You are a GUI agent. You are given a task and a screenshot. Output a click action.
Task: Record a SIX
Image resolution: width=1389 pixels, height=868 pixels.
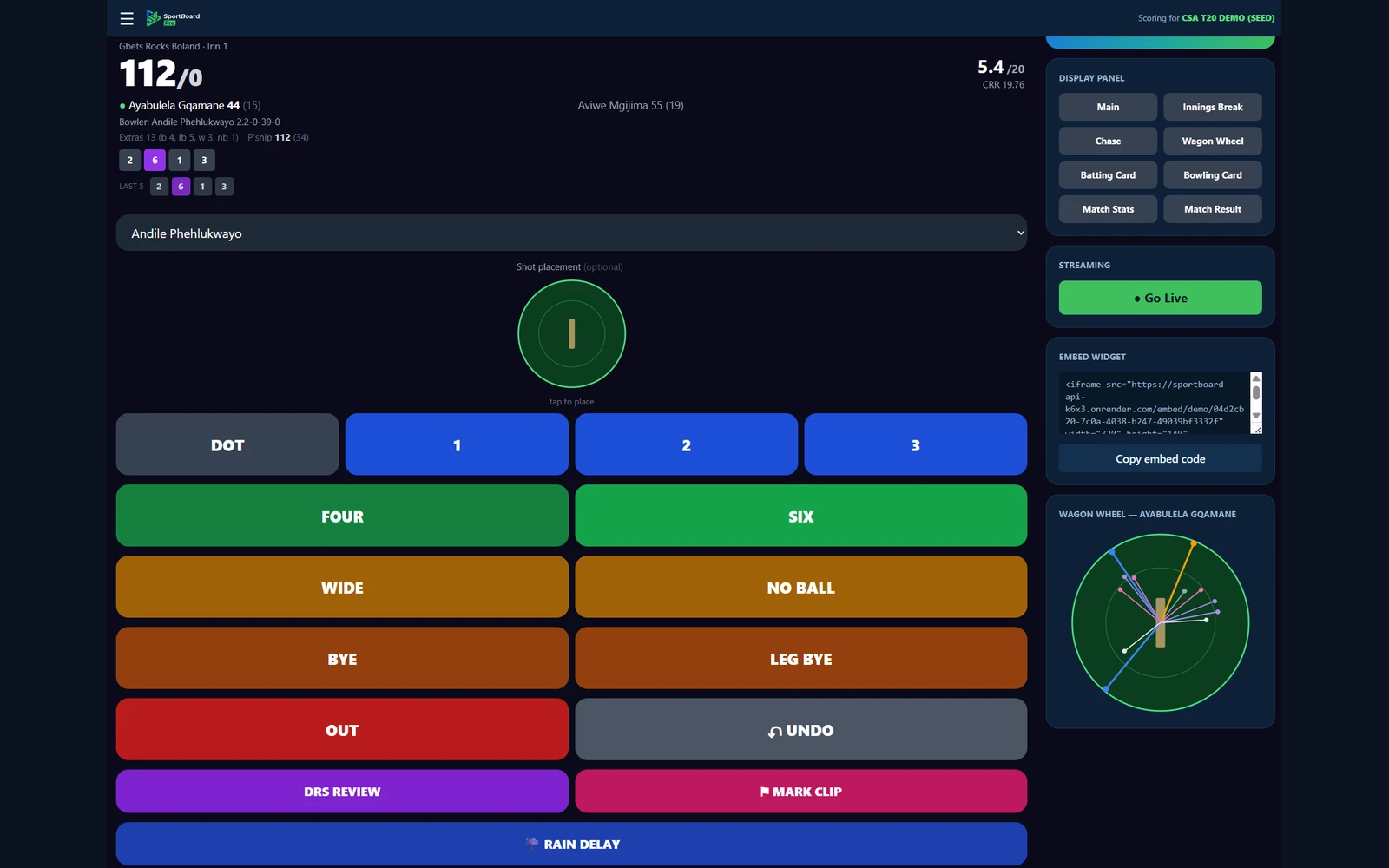800,516
